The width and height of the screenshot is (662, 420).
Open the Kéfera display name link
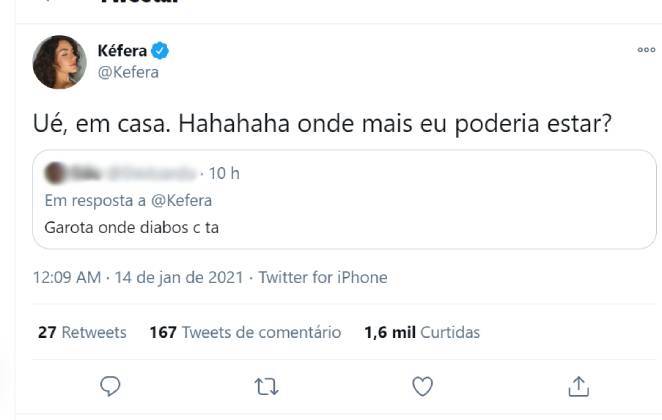(x=120, y=50)
